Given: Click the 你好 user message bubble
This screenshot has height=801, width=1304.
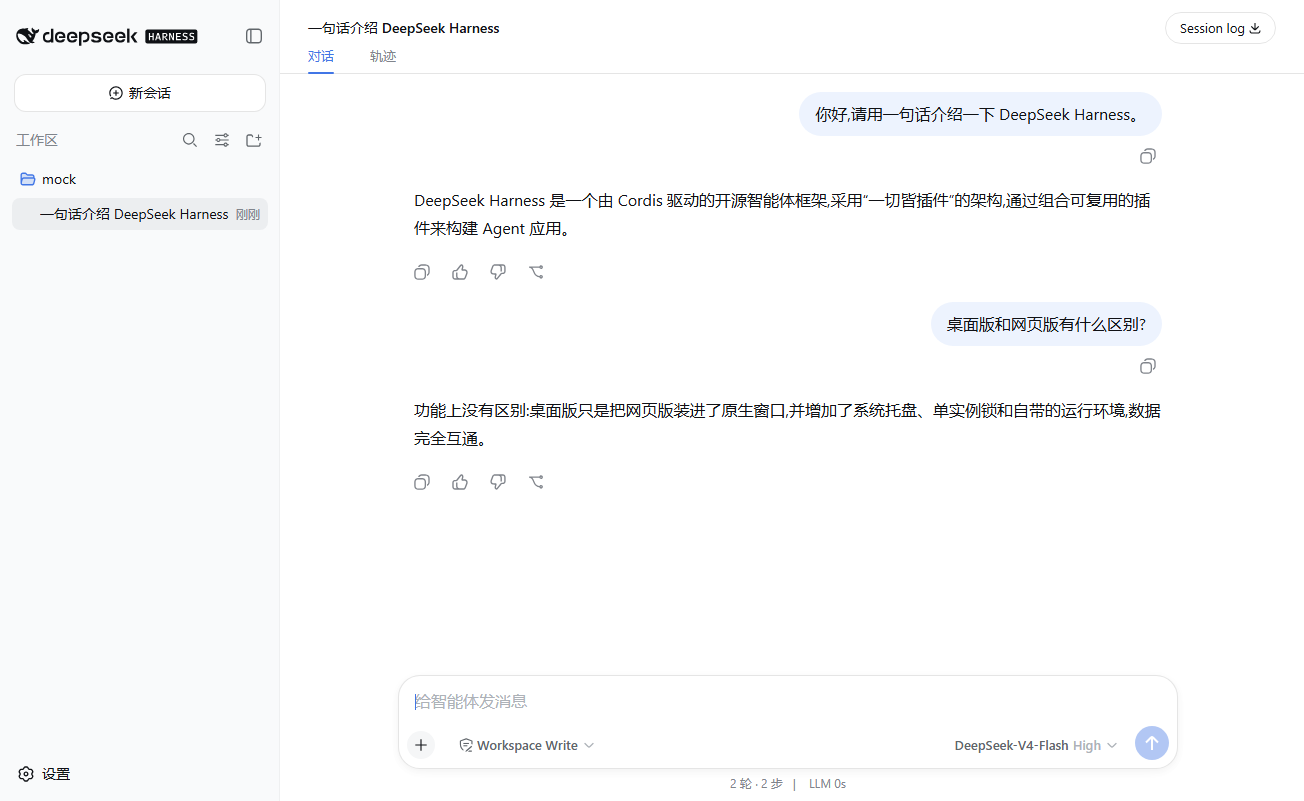Looking at the screenshot, I should (980, 114).
